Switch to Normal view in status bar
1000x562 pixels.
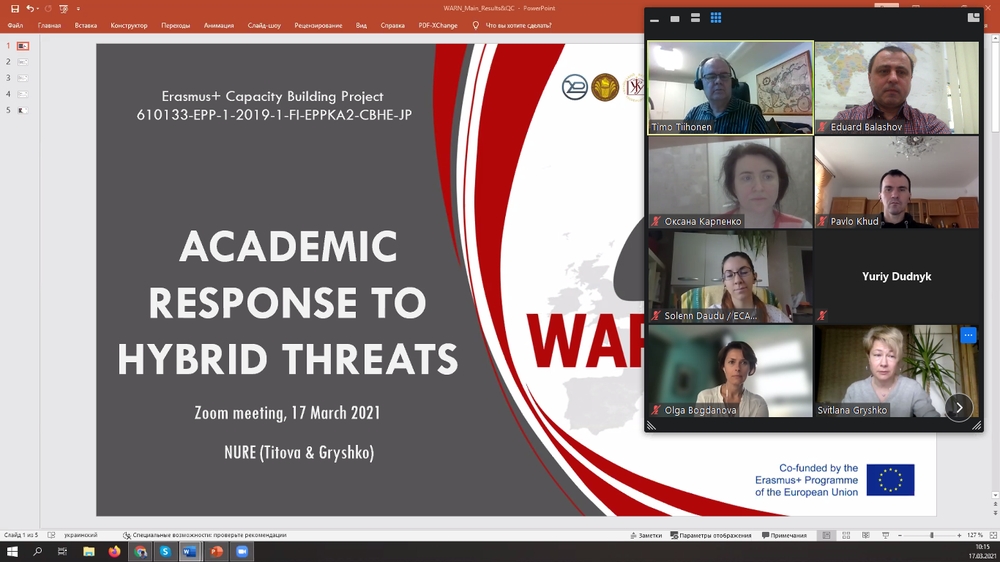827,535
